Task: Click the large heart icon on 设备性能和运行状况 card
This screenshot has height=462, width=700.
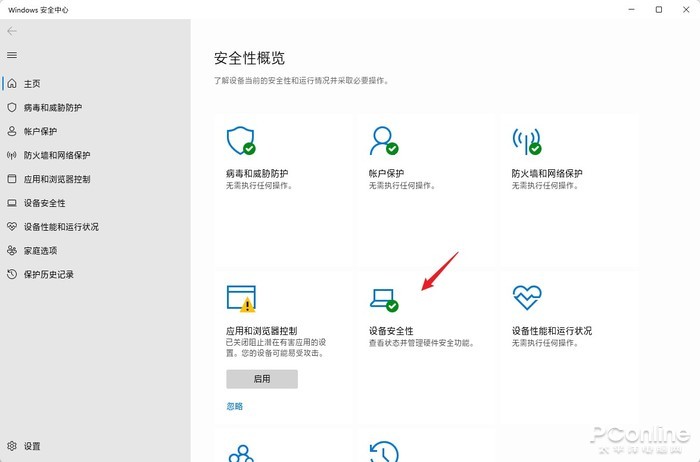Action: pyautogui.click(x=527, y=298)
